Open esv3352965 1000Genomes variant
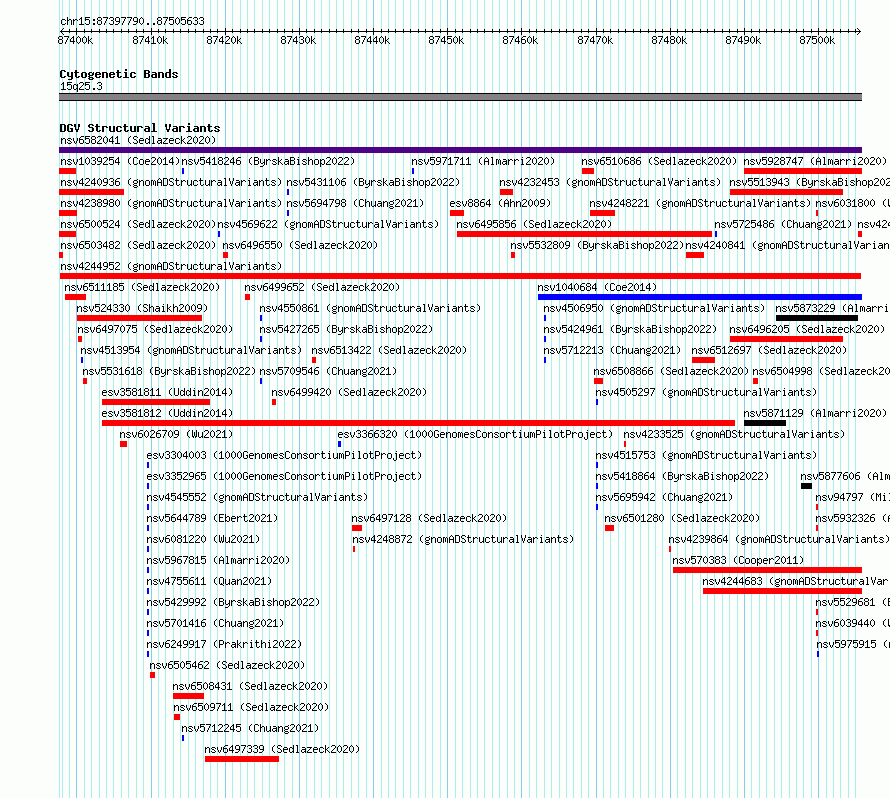This screenshot has width=890, height=798. pos(284,476)
